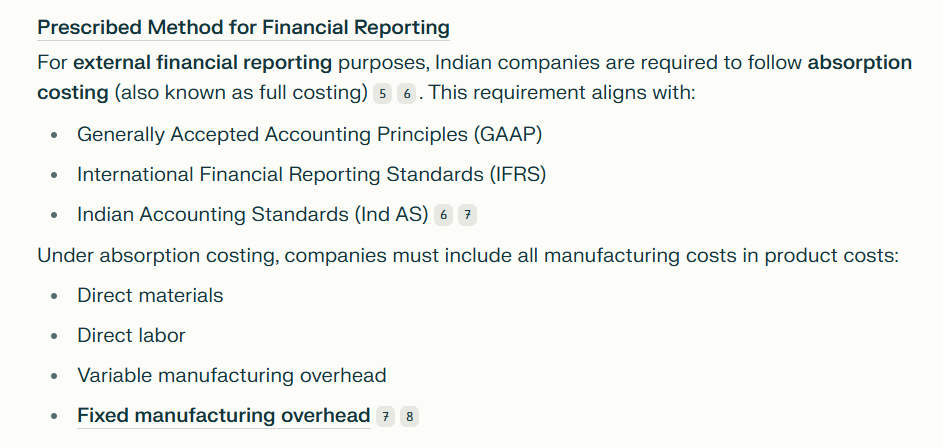Click the Under absorption costing sentence

(468, 256)
